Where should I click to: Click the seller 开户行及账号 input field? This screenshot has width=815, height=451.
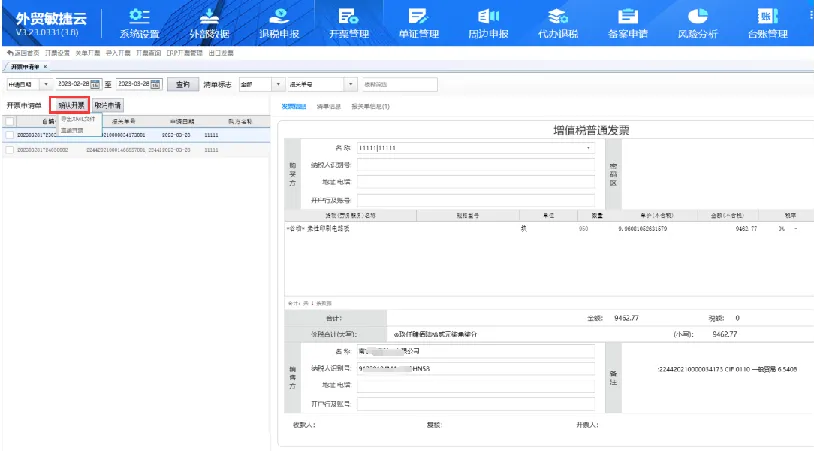coord(476,404)
